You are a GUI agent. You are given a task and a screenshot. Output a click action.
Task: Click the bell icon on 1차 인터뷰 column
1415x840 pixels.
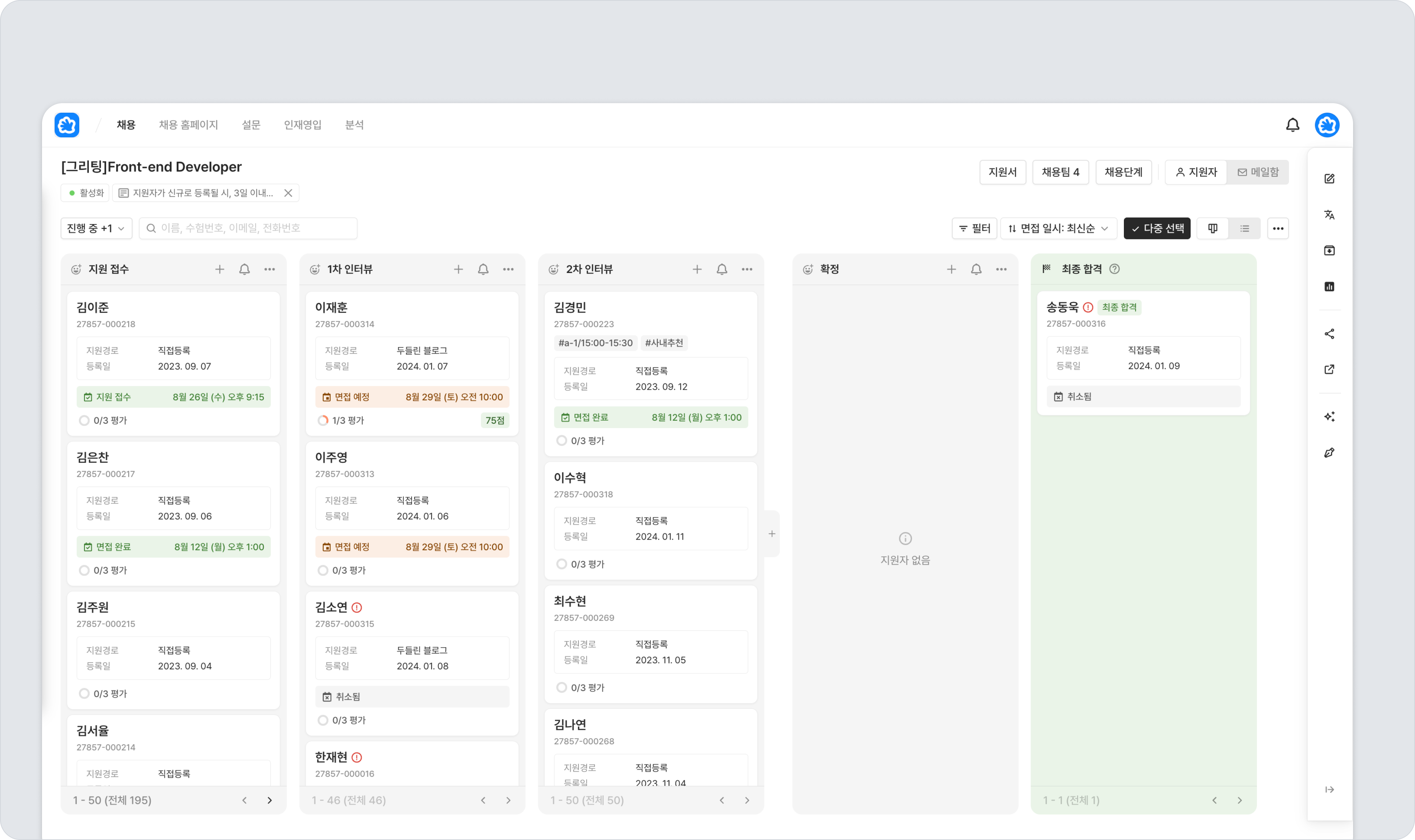click(x=483, y=269)
